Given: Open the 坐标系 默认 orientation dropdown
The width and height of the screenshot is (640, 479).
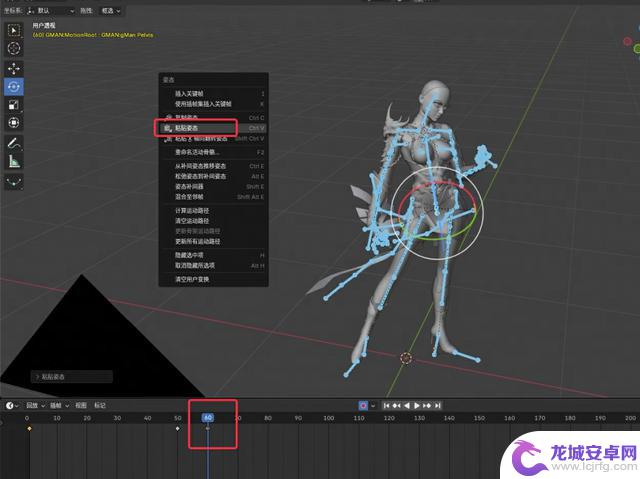Looking at the screenshot, I should point(51,11).
